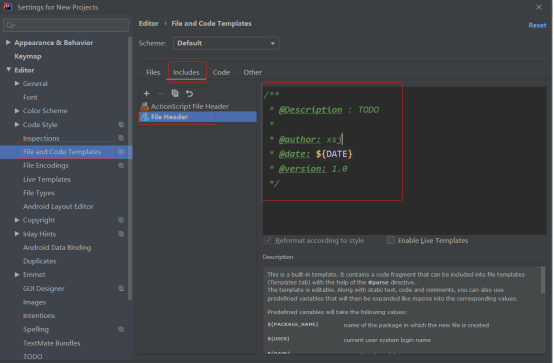
Task: Click project-level icon next to Inspections
Action: 121,138
